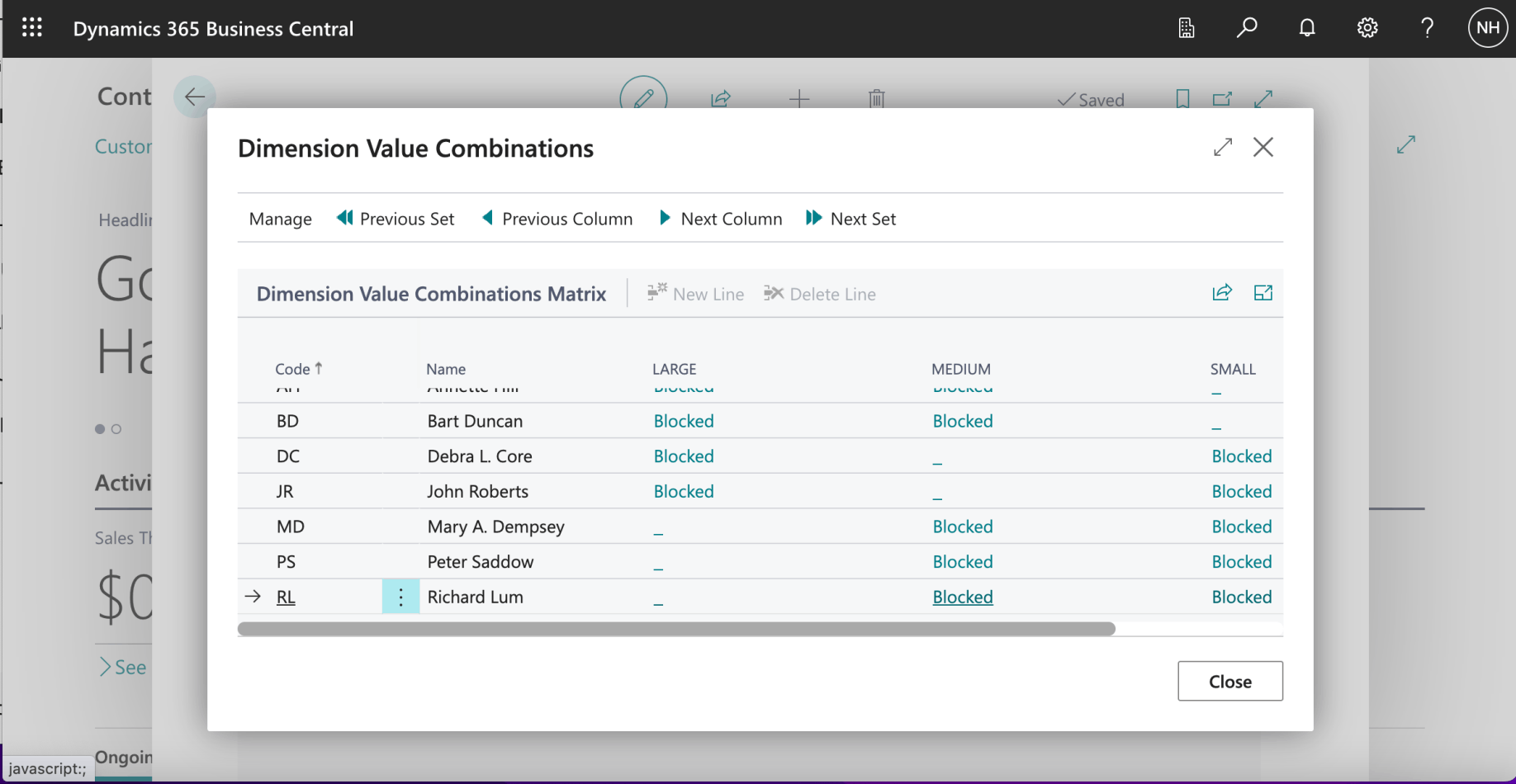Image resolution: width=1516 pixels, height=784 pixels.
Task: Open the app launcher waffle icon
Action: (32, 28)
